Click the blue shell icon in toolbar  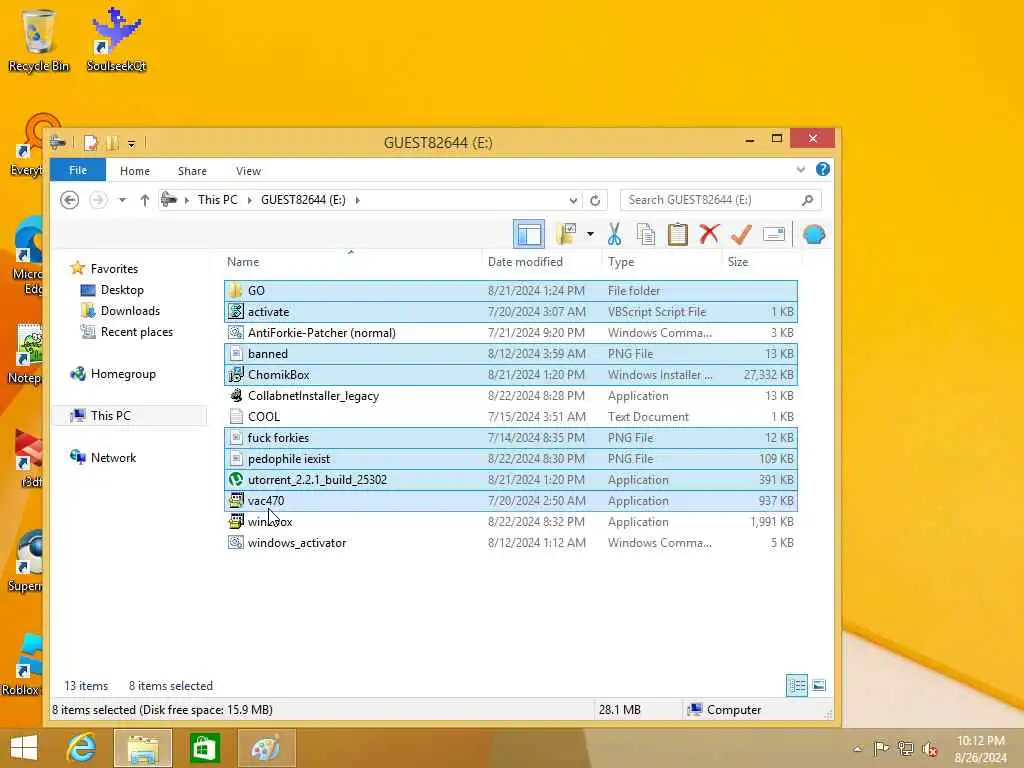(814, 234)
